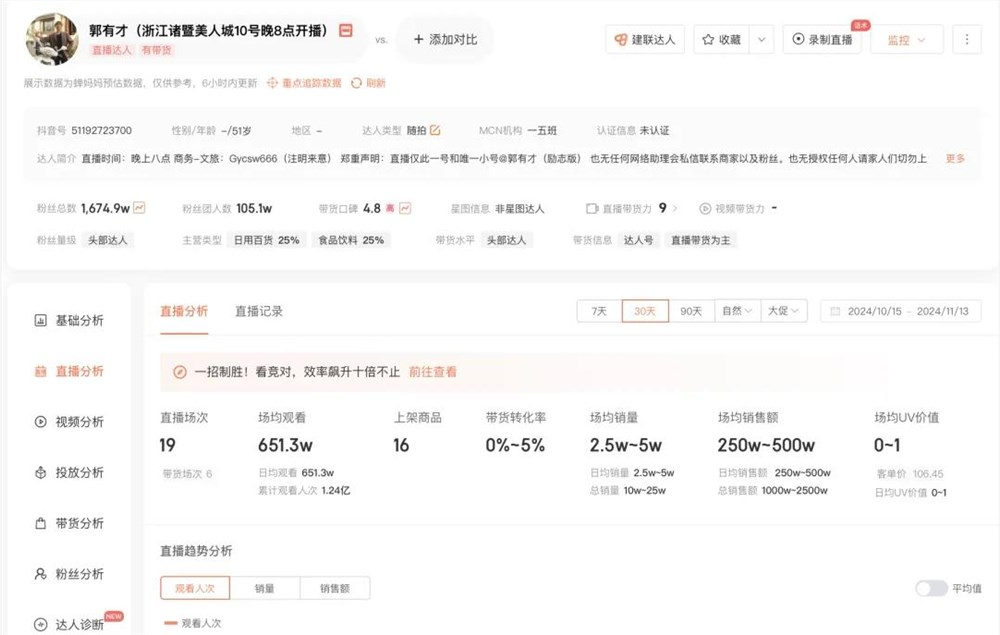Toggle the 平均值 switch
The image size is (1000, 635).
tap(929, 590)
